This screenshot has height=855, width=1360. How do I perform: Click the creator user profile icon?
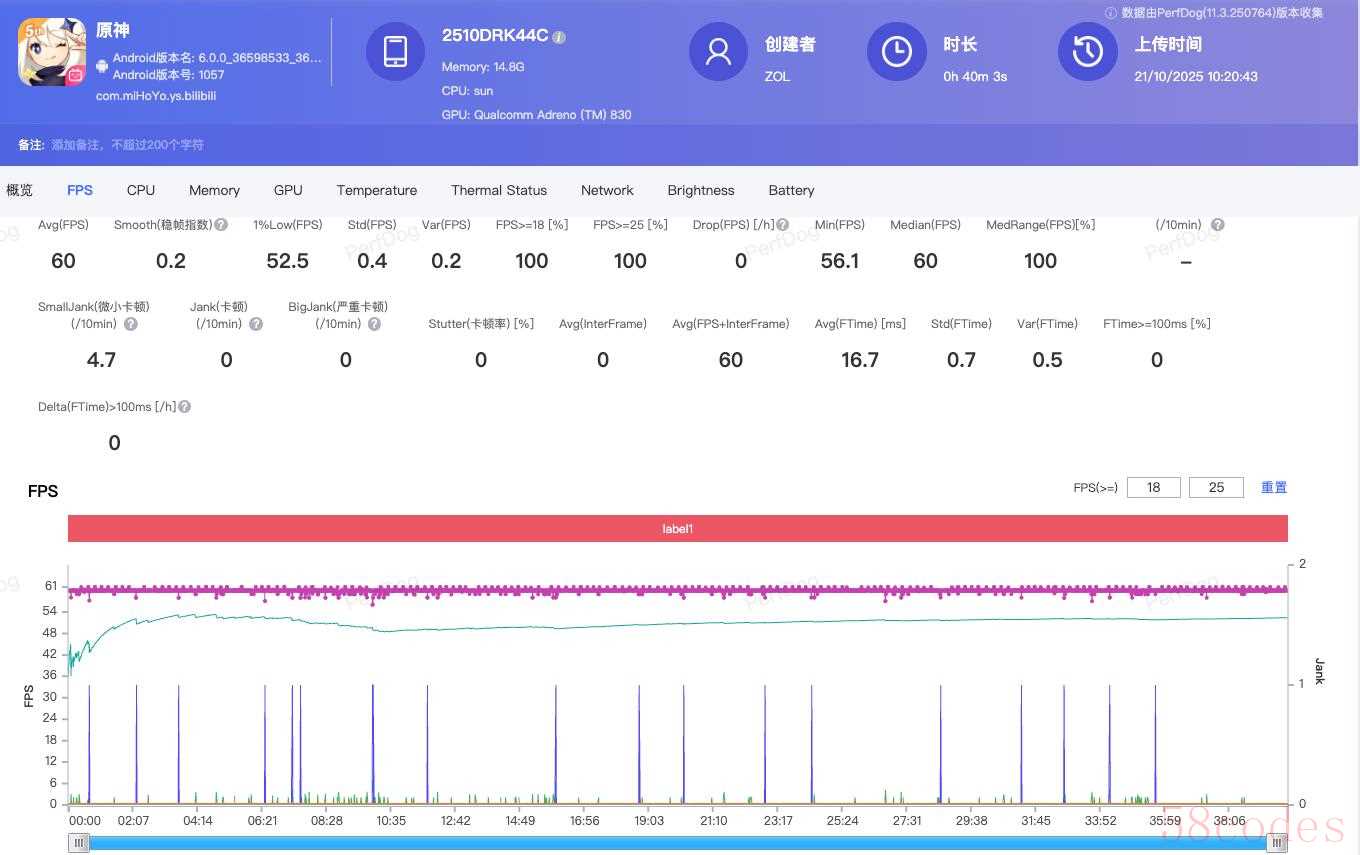[x=718, y=51]
